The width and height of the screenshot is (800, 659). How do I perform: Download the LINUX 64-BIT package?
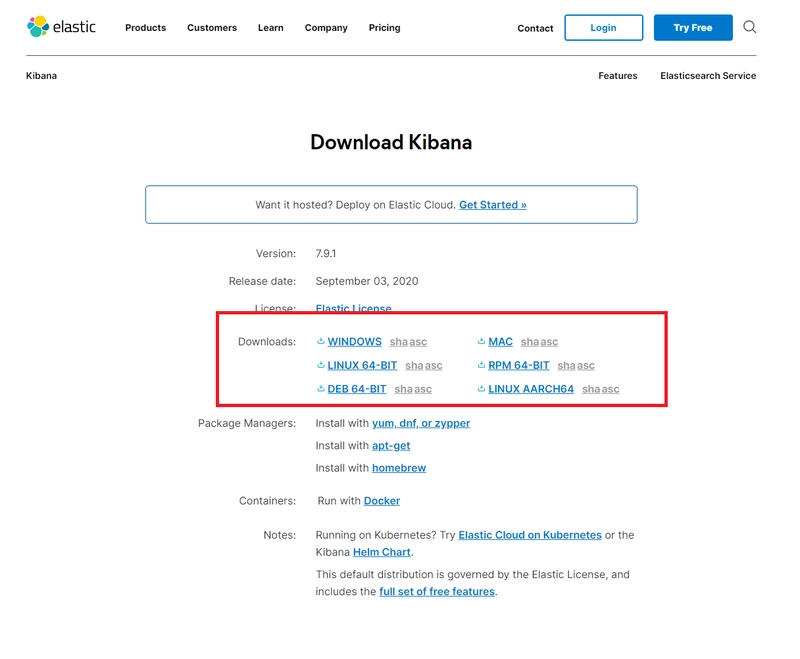click(362, 365)
